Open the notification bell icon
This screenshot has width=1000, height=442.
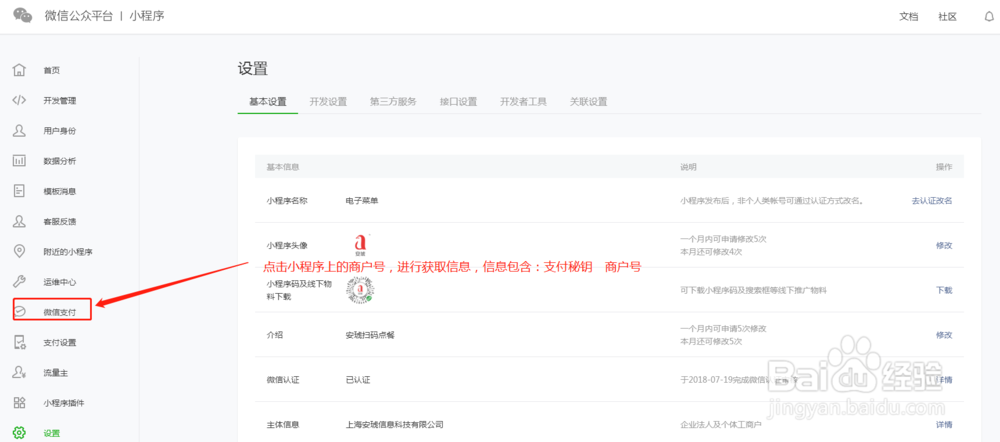click(x=989, y=17)
